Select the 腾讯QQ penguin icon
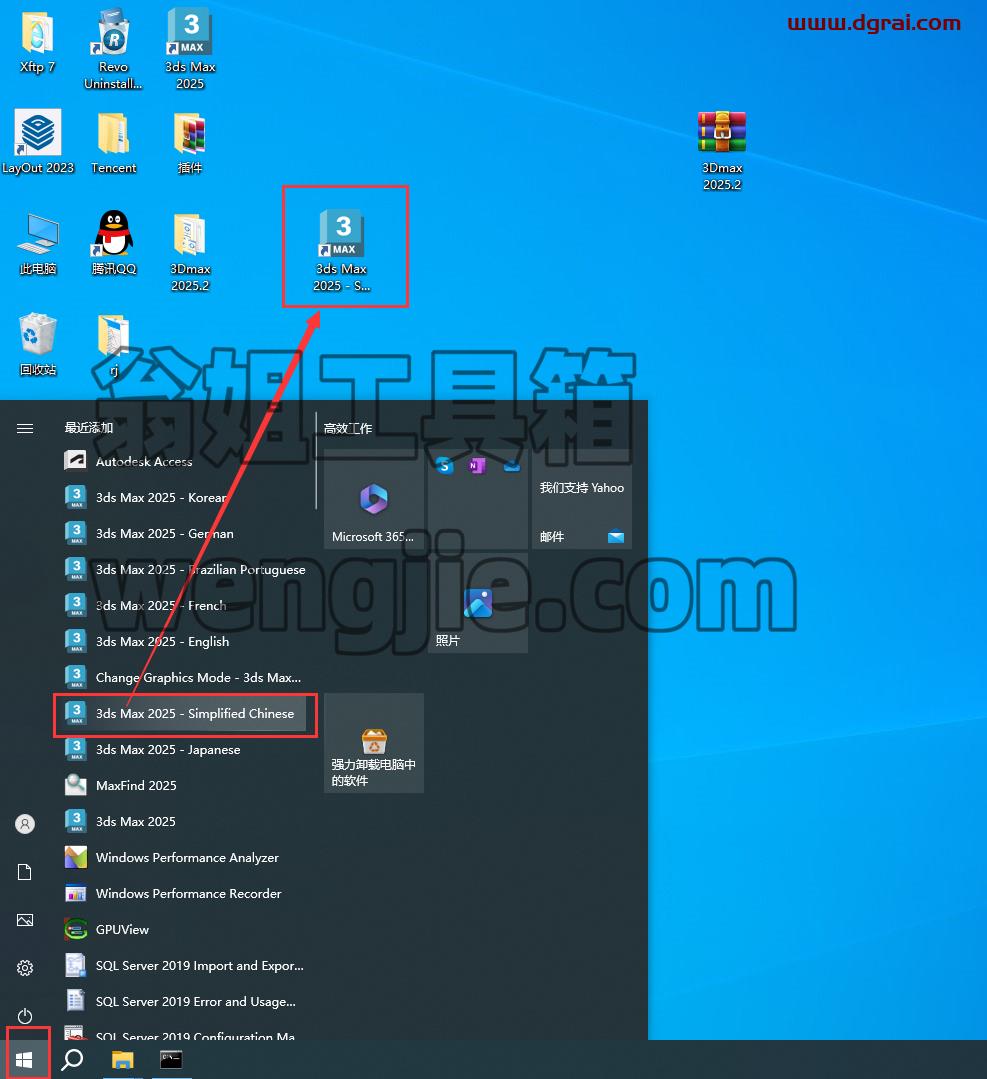987x1079 pixels. [114, 242]
